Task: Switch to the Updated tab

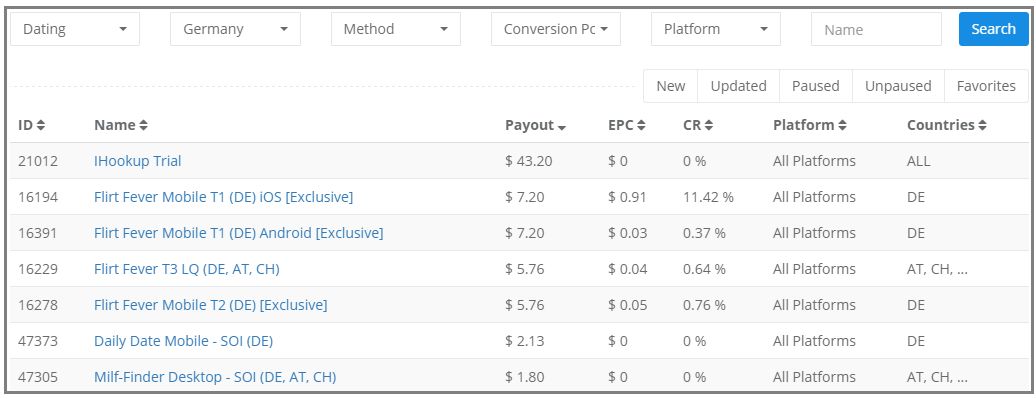Action: (x=739, y=86)
